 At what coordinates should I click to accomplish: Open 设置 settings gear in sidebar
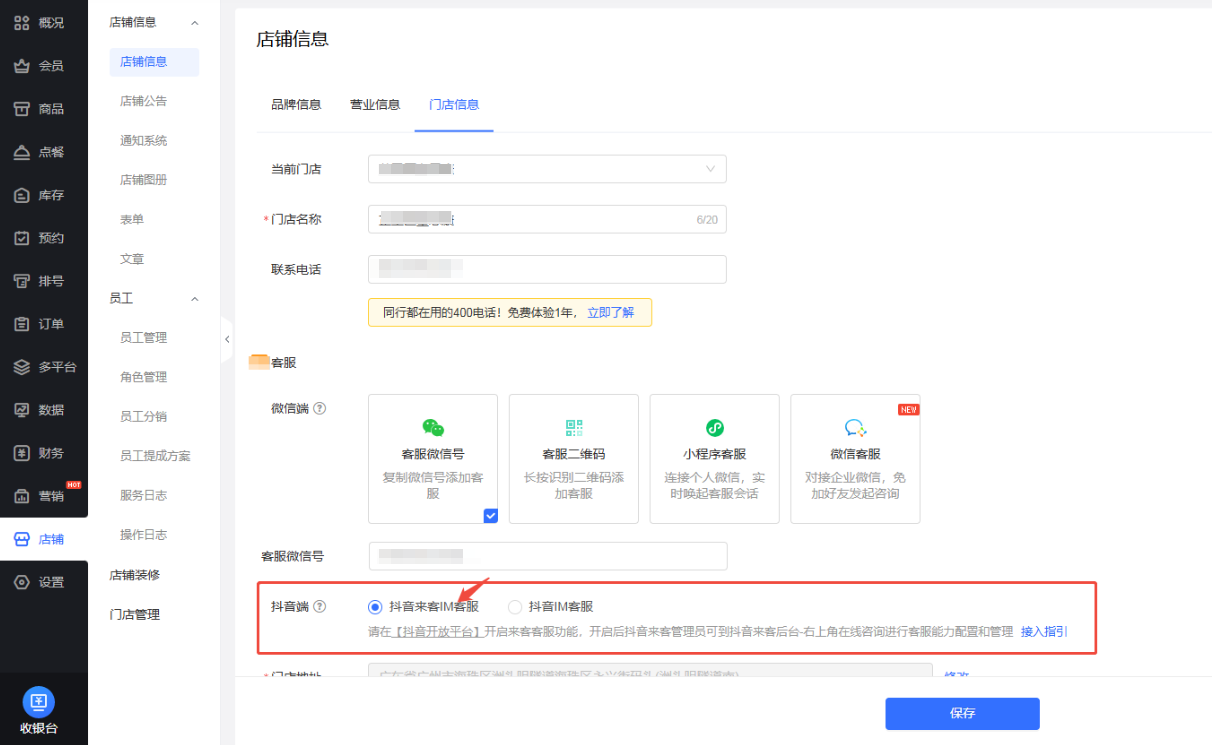pos(22,582)
